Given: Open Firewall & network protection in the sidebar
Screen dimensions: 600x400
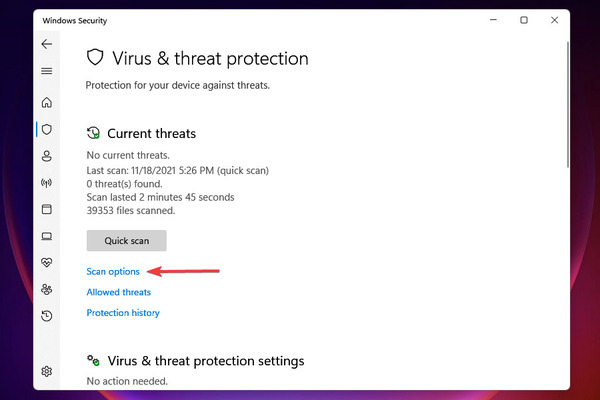Looking at the screenshot, I should 47,183.
